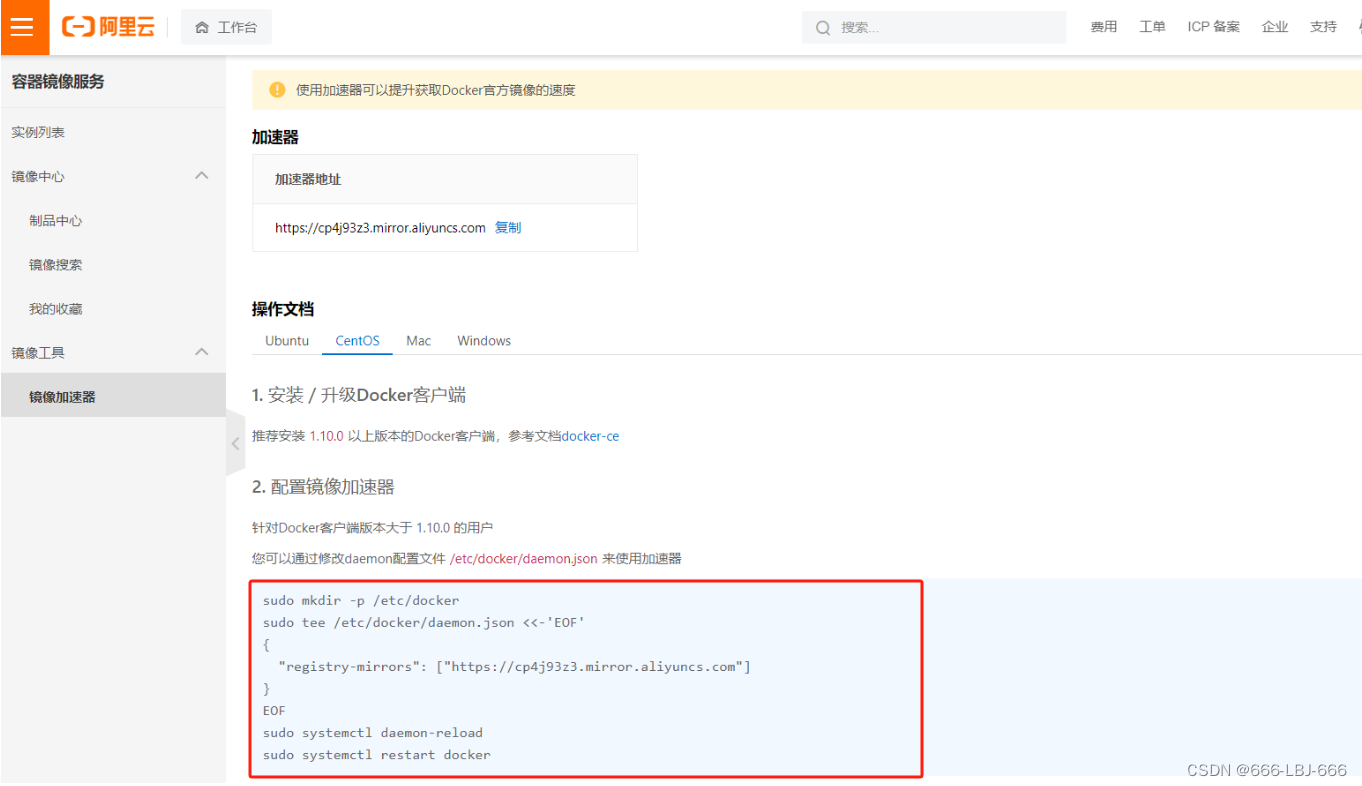Switch to the Mac tab
This screenshot has height=786, width=1362.
pyautogui.click(x=419, y=341)
